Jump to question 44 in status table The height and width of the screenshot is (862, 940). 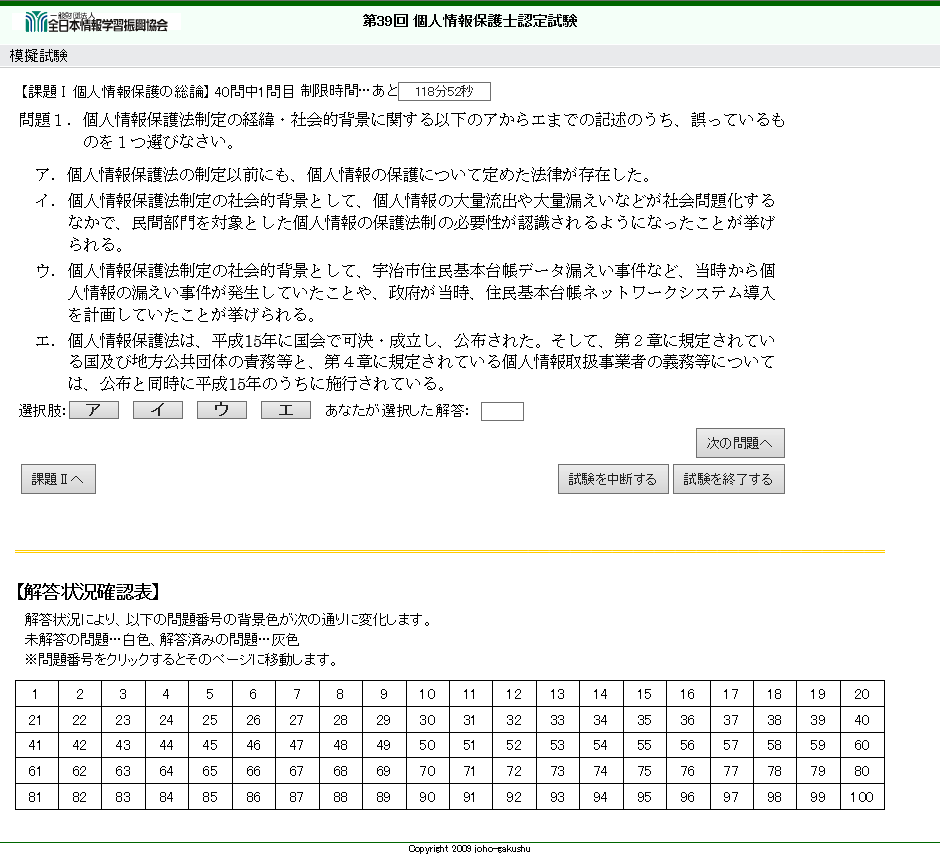(x=167, y=745)
